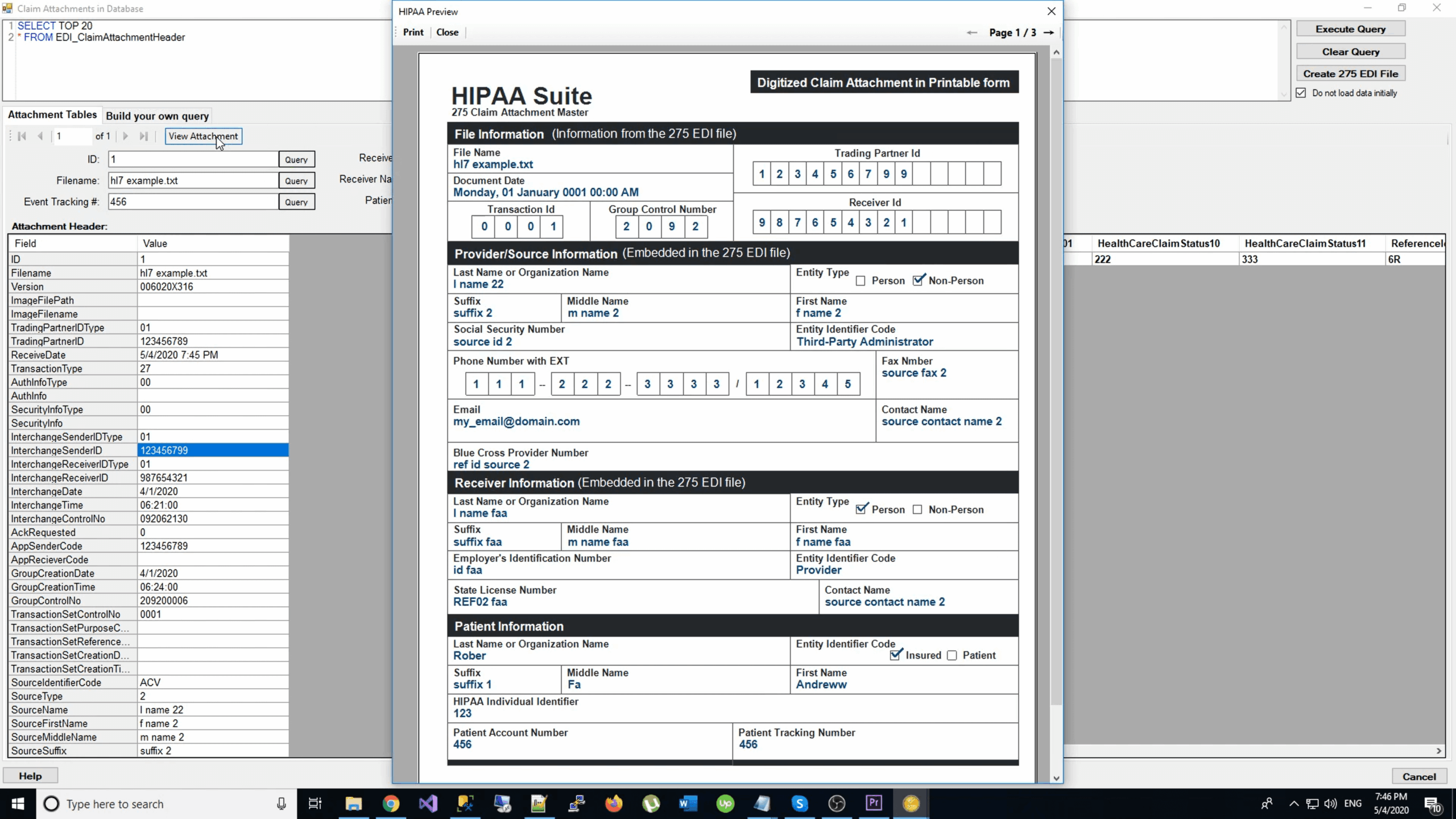The image size is (1456, 819).
Task: Move to previous record in navigator
Action: coord(40,136)
